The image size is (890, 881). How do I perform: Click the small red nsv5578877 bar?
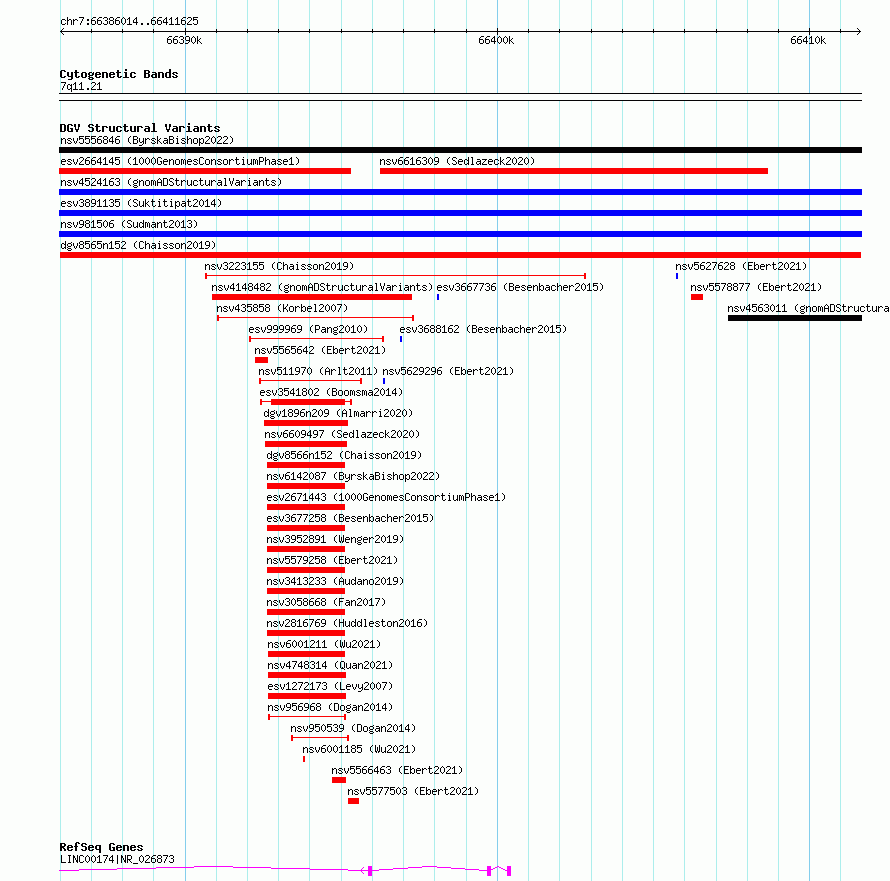[x=697, y=297]
